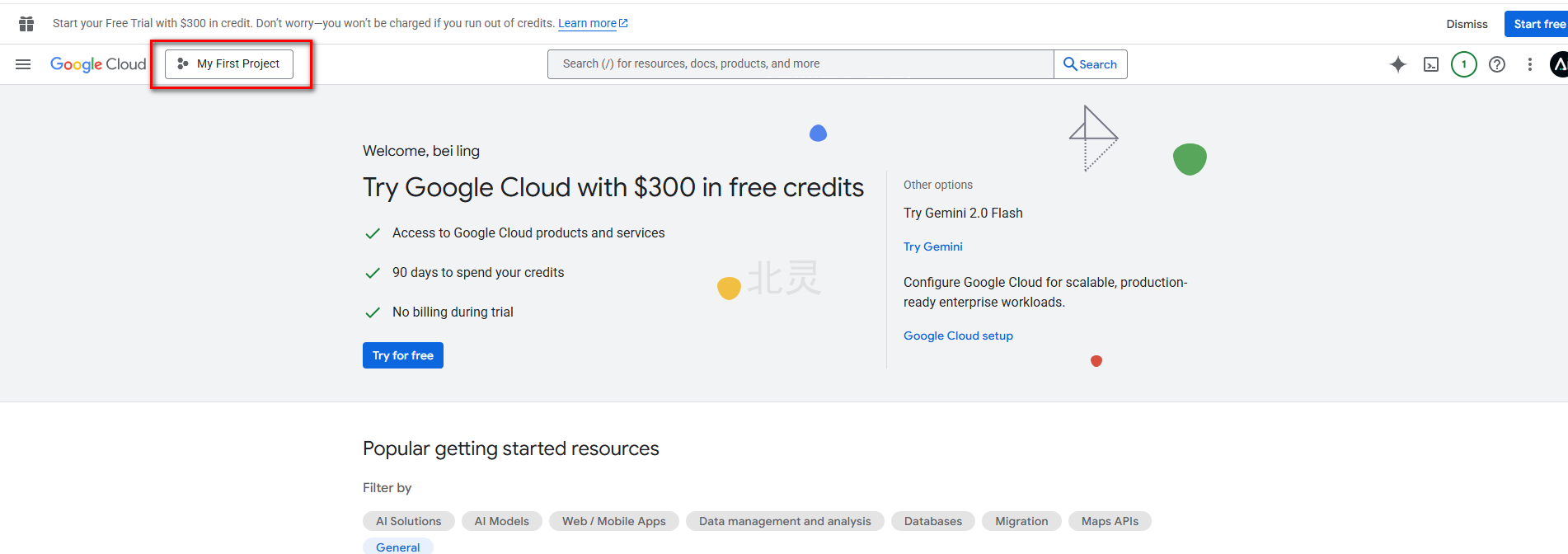The height and width of the screenshot is (554, 1568).
Task: Click the Search button
Action: click(x=1090, y=64)
